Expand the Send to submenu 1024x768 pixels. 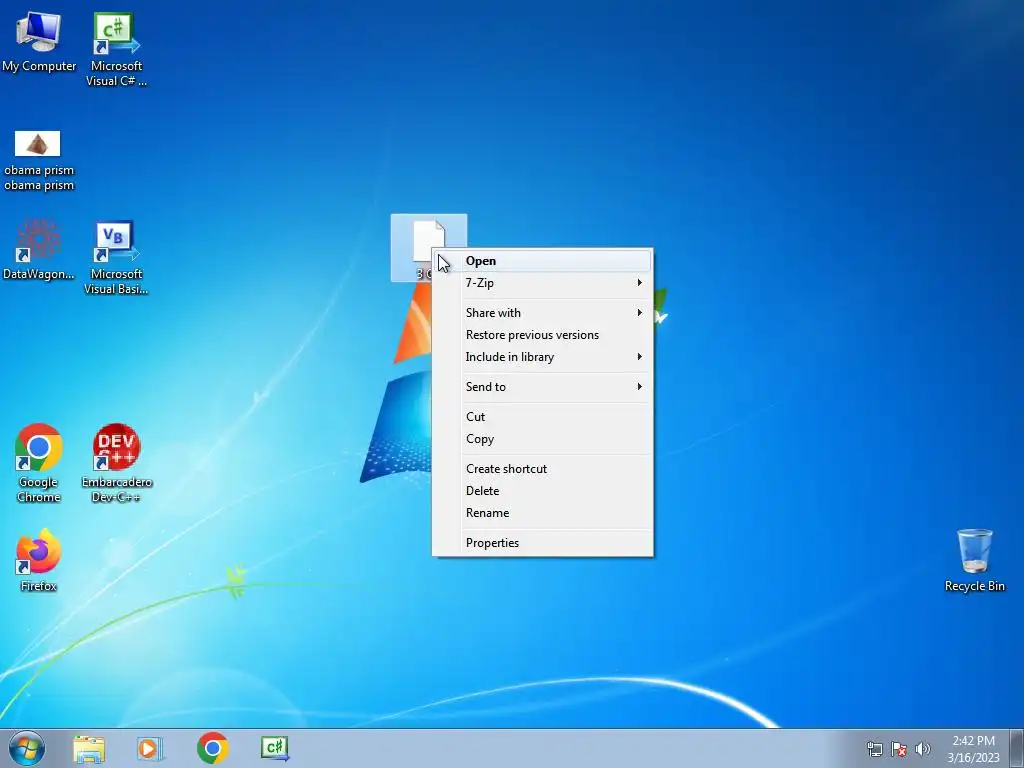coord(543,387)
